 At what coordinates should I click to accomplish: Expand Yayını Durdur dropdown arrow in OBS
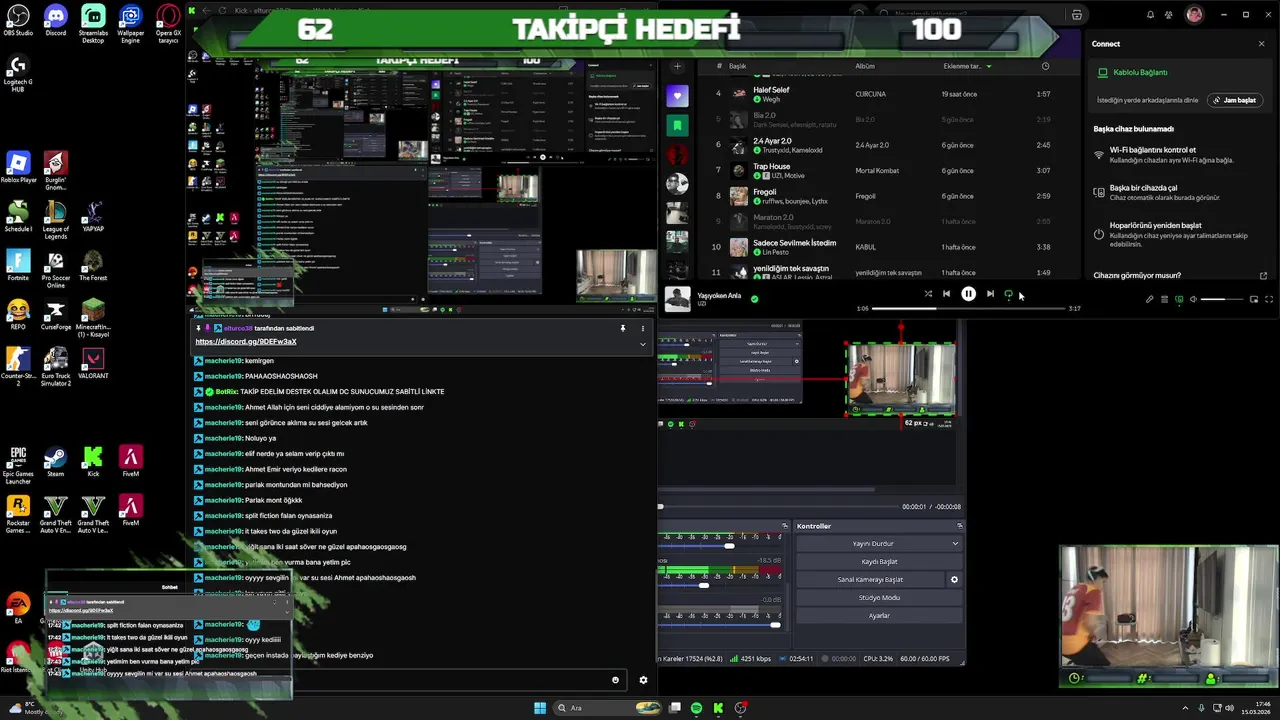coord(955,544)
